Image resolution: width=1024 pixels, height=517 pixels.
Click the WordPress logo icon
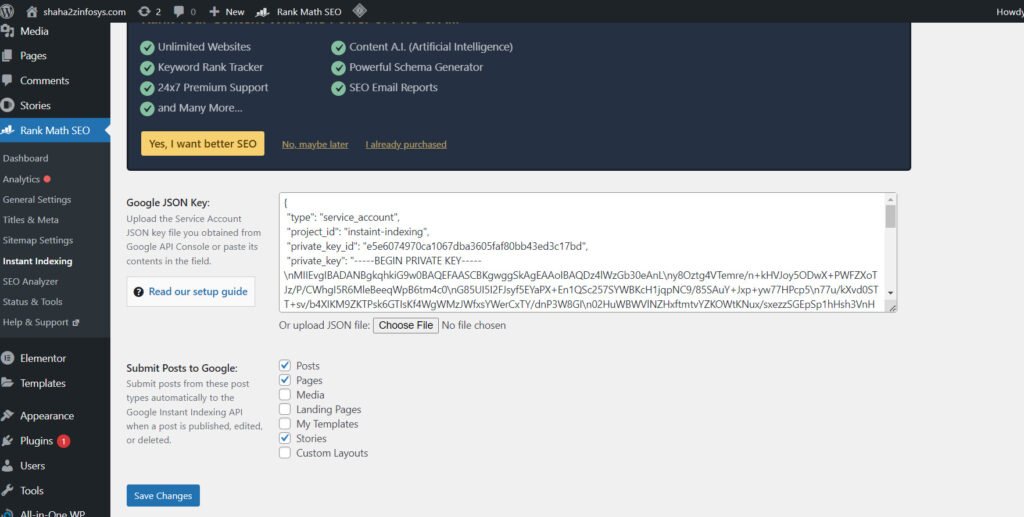[7, 11]
